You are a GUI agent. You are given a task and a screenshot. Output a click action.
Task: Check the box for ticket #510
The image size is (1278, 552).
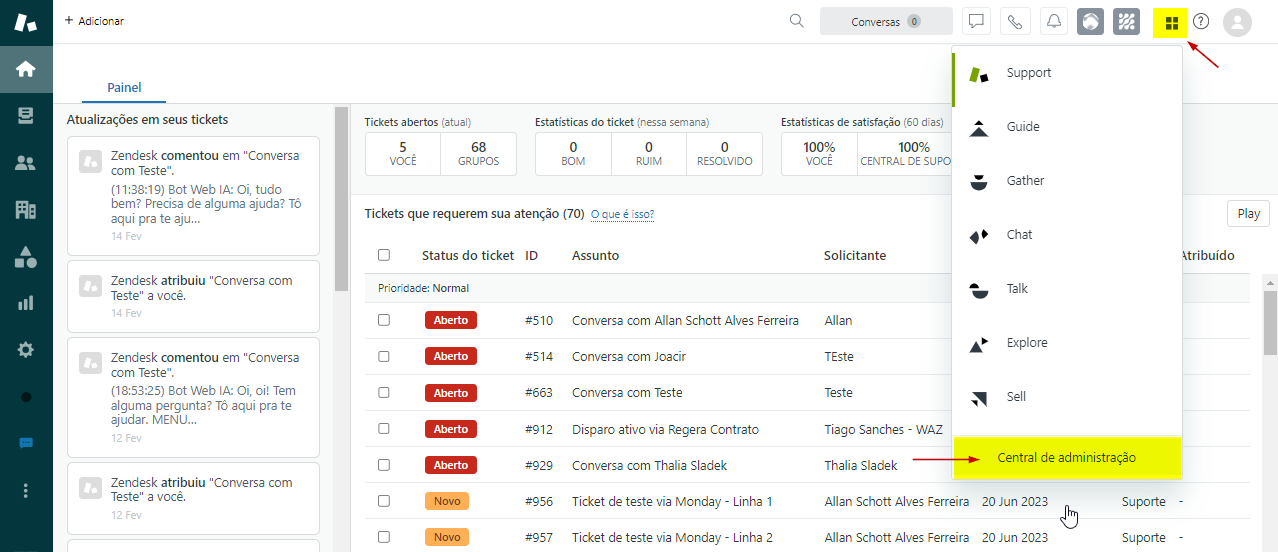(x=384, y=321)
